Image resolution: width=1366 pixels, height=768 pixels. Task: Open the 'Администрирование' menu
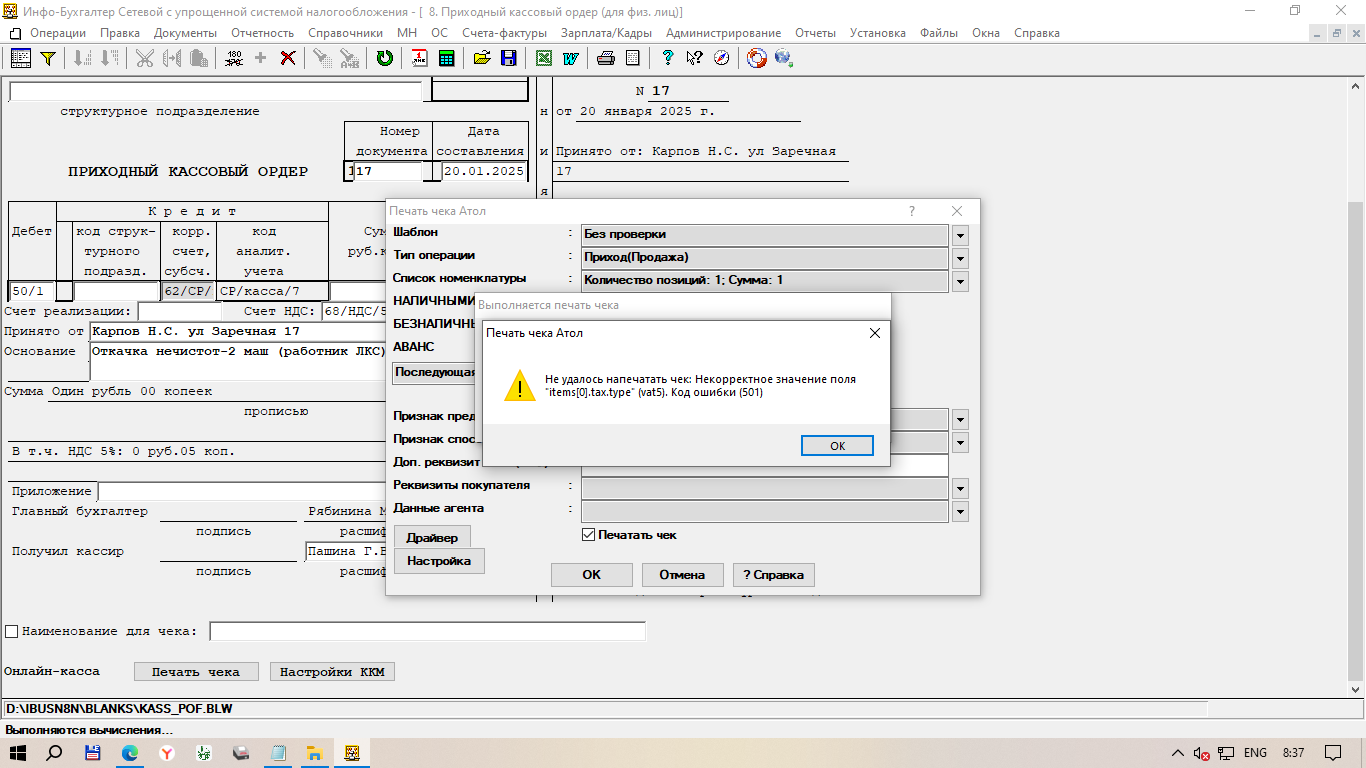coord(724,33)
